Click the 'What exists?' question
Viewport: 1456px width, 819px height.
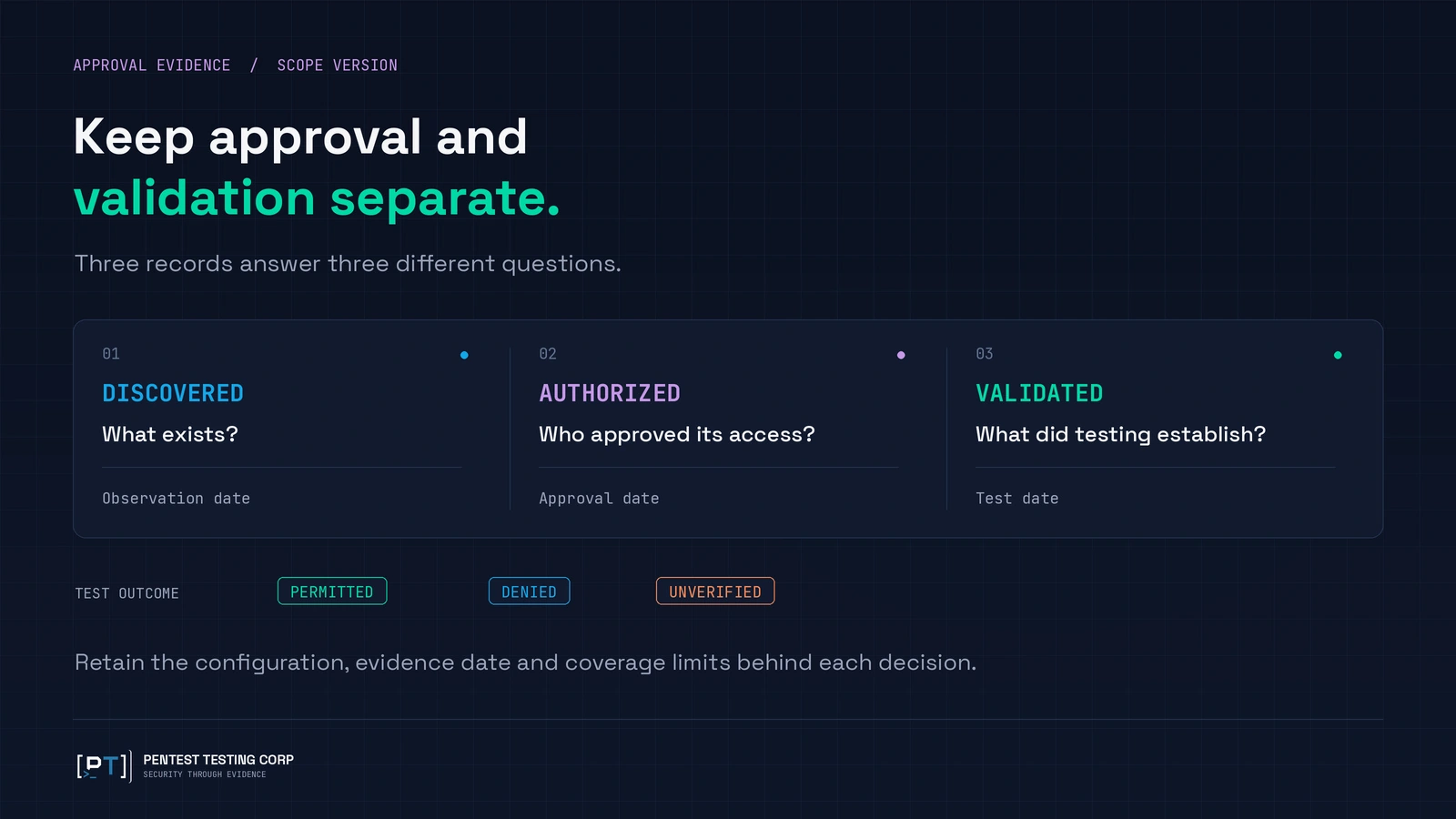click(x=170, y=434)
